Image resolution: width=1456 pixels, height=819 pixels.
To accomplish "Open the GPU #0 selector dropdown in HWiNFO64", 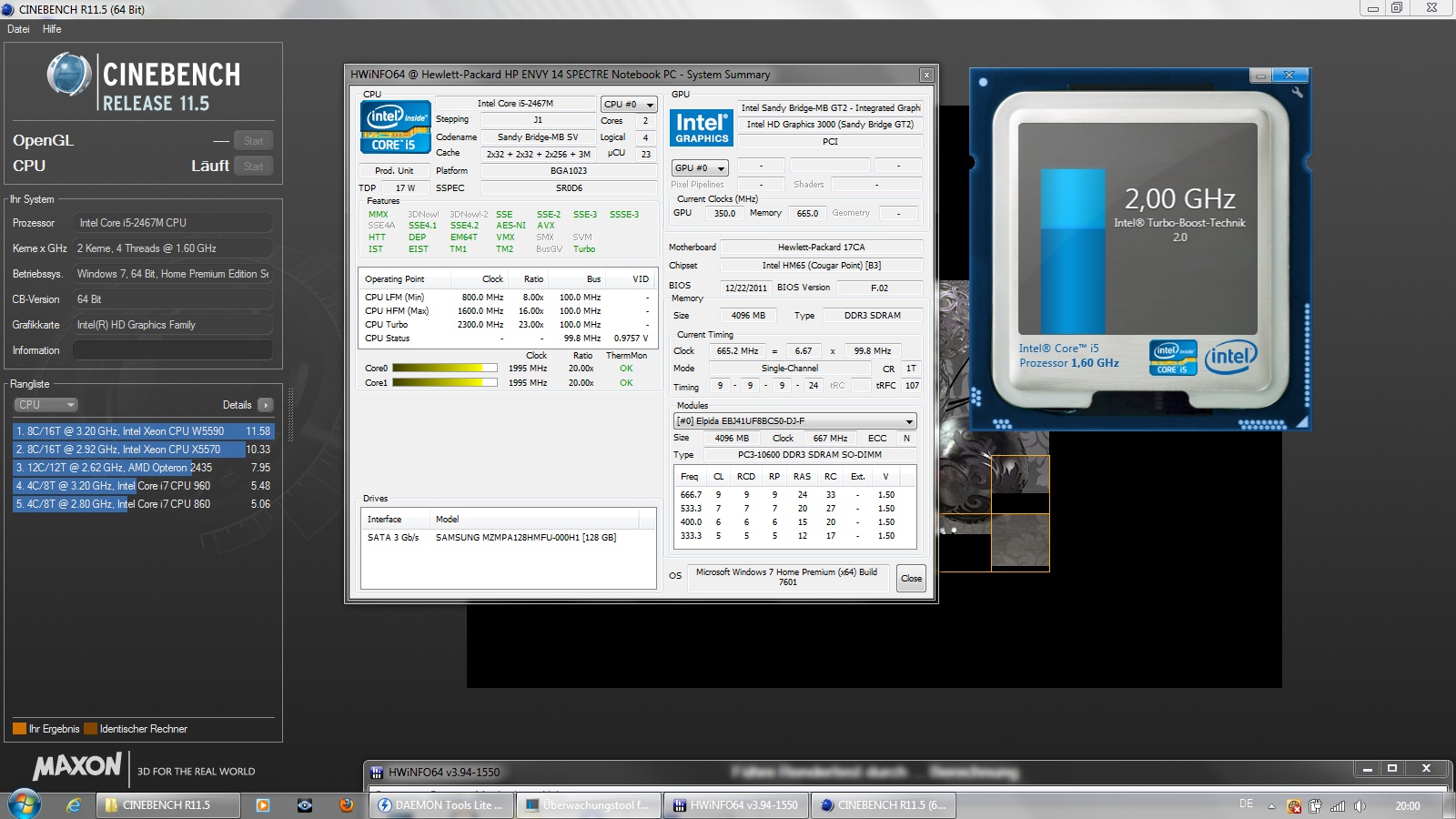I will tap(700, 168).
